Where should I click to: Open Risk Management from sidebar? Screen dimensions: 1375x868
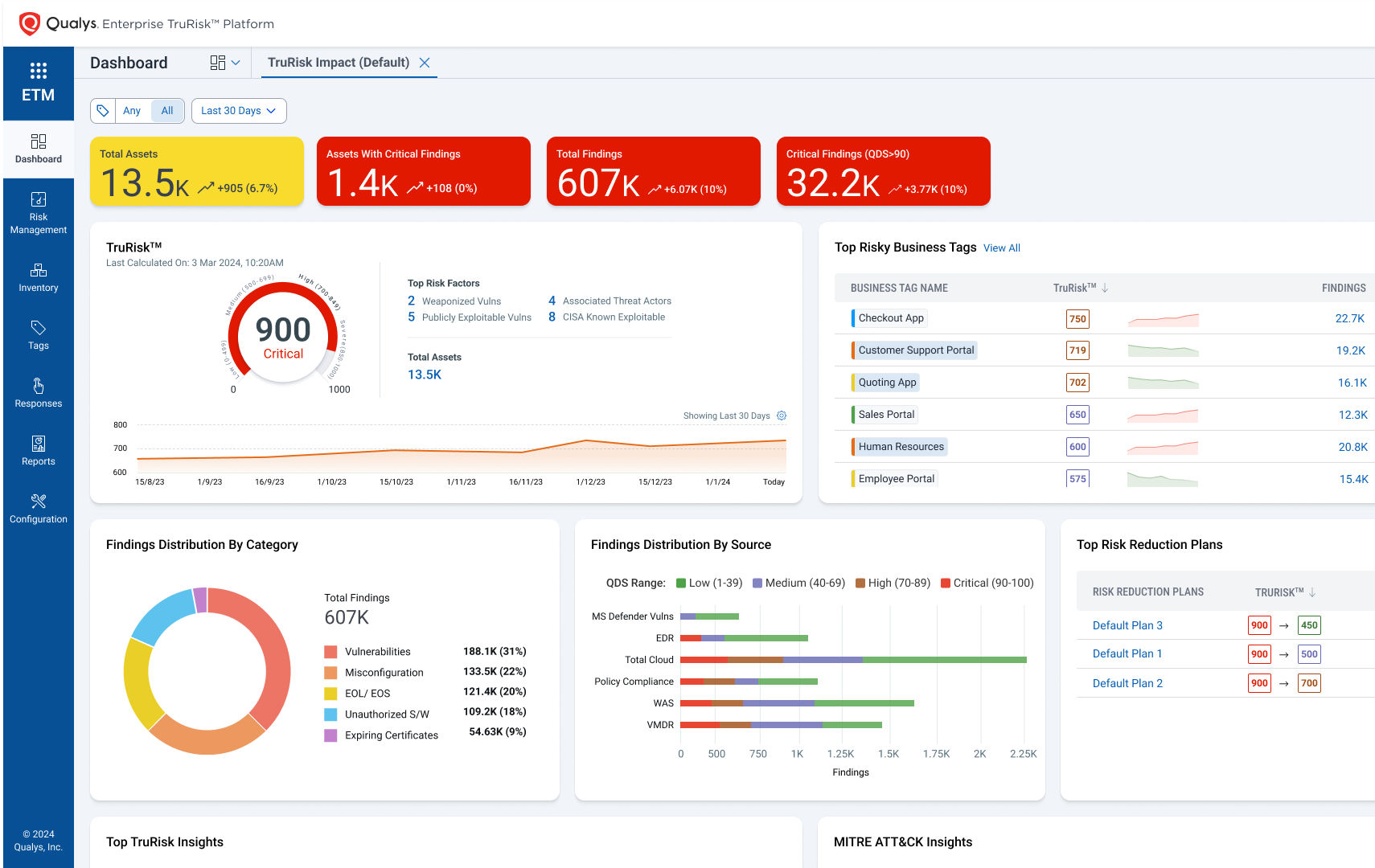click(x=38, y=213)
